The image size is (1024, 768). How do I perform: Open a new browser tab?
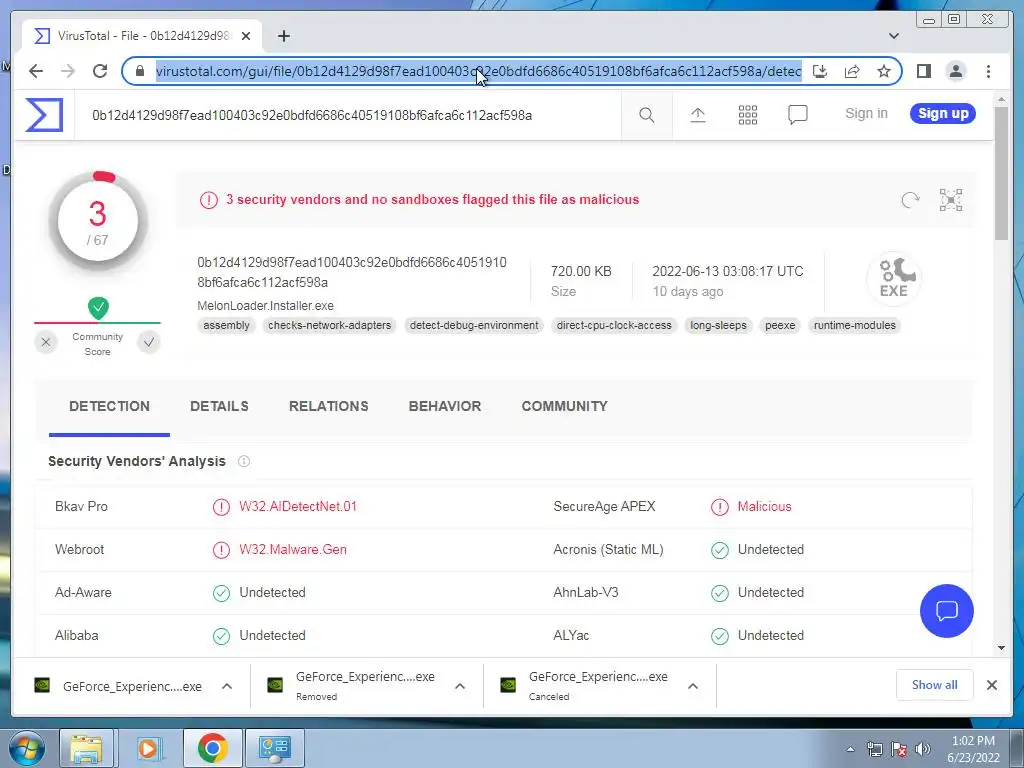[283, 36]
